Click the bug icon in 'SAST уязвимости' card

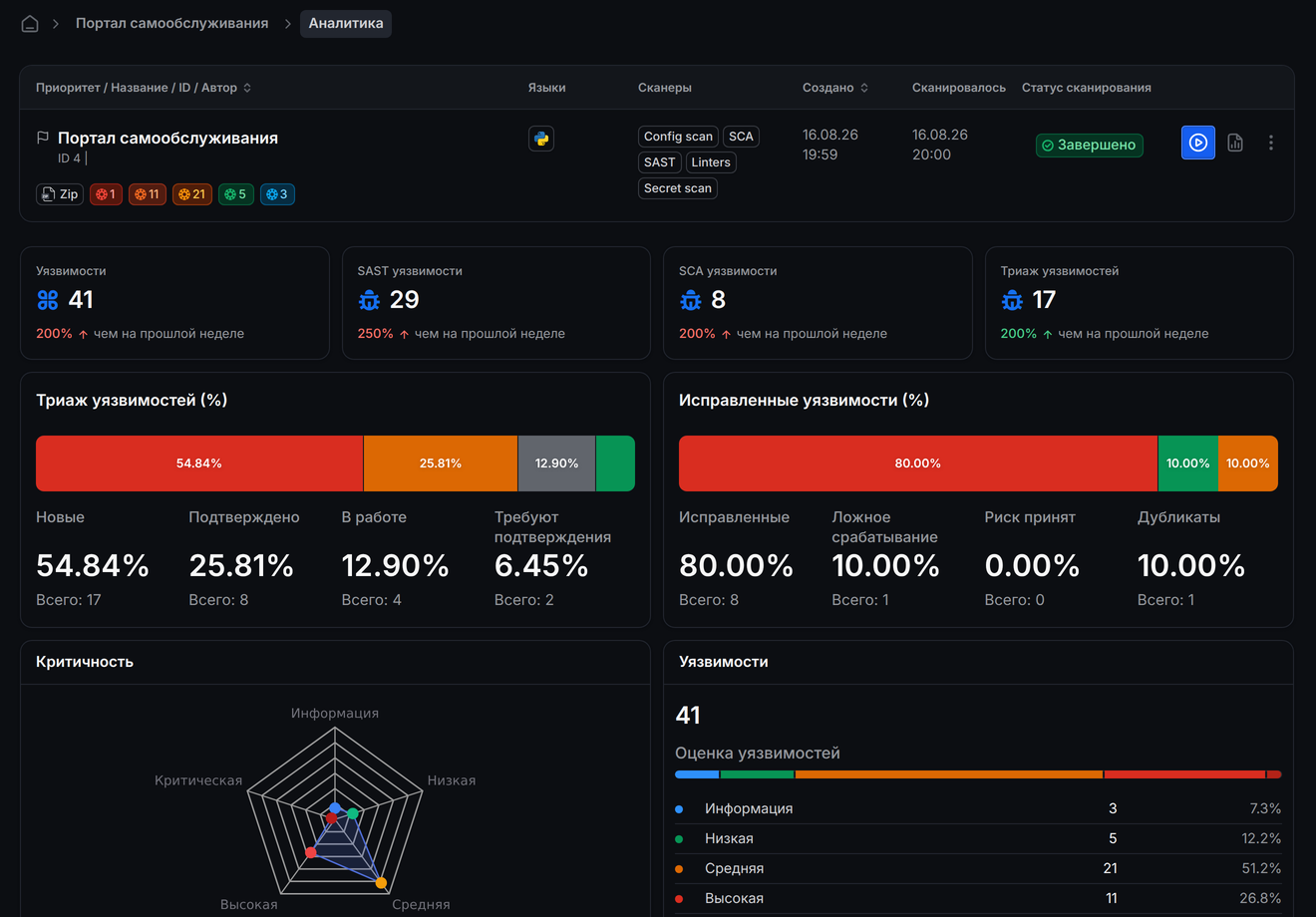tap(369, 300)
